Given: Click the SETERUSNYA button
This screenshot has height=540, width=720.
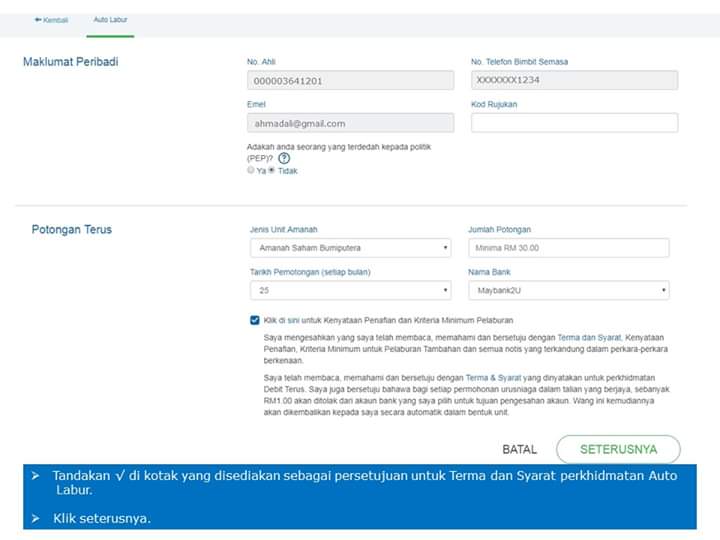Looking at the screenshot, I should [x=618, y=449].
